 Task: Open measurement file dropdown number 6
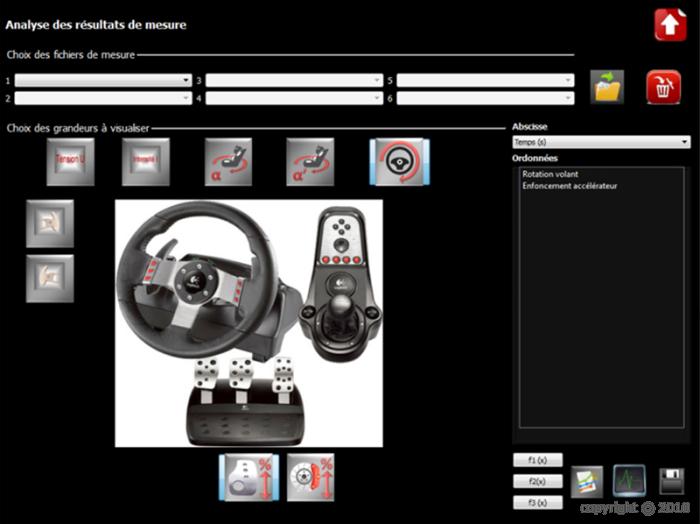click(x=485, y=98)
